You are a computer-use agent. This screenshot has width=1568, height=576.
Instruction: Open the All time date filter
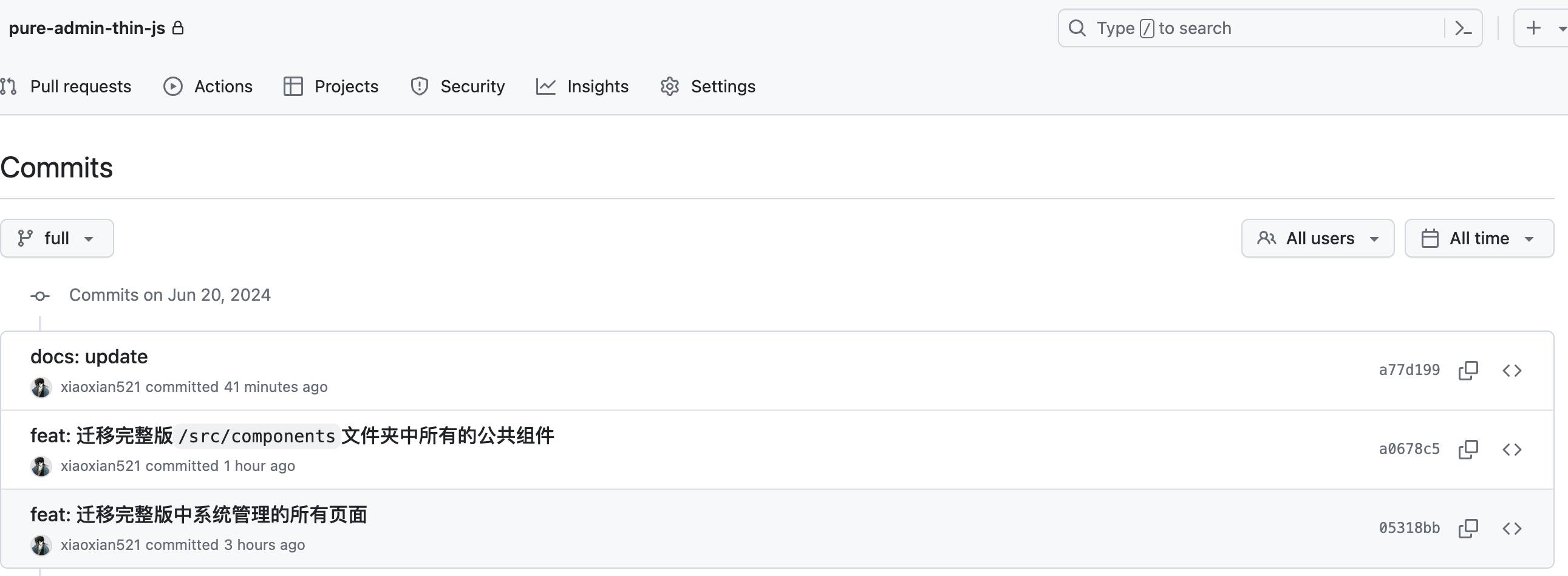pyautogui.click(x=1479, y=238)
